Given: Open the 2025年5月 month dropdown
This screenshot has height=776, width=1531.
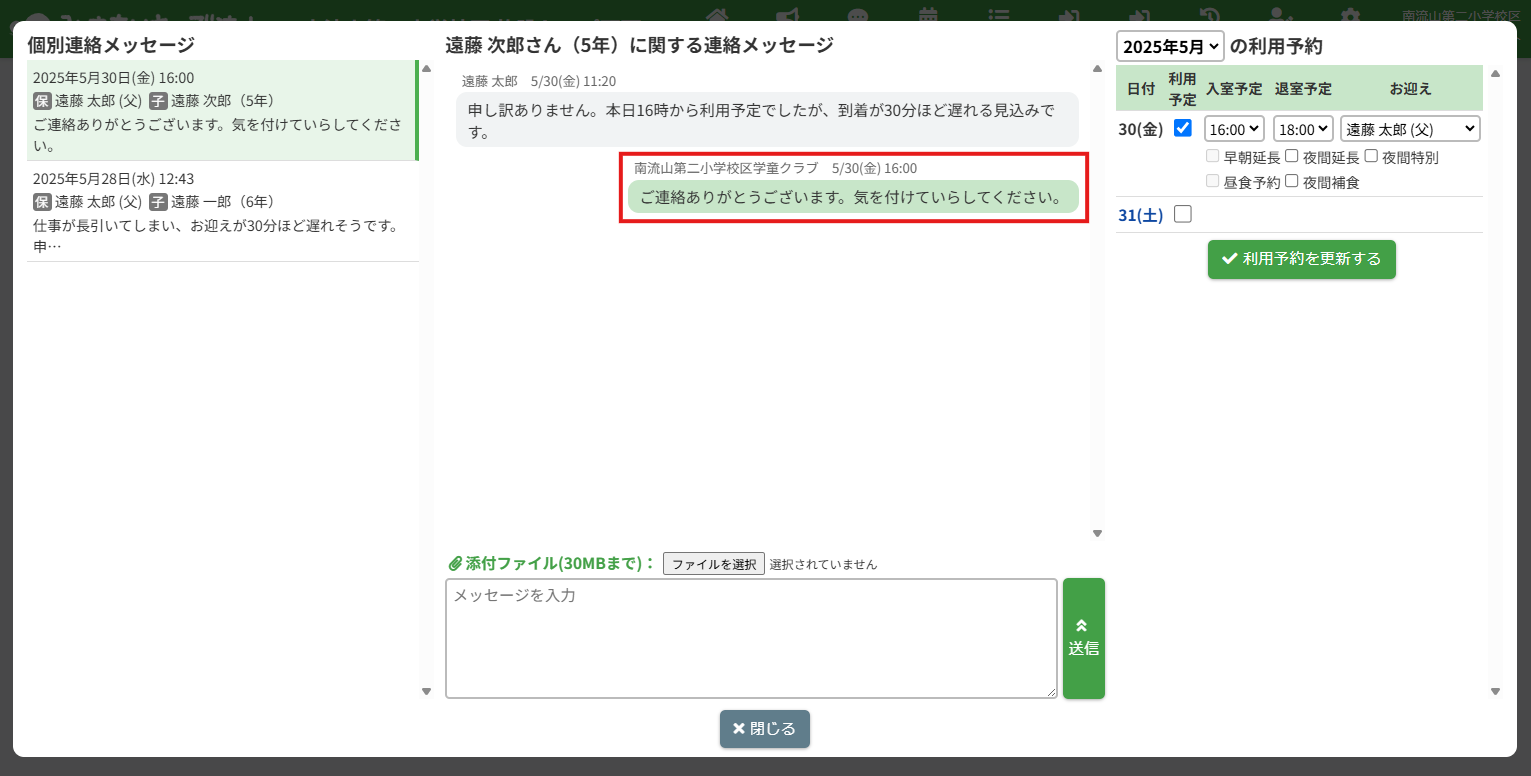Looking at the screenshot, I should [x=1169, y=46].
